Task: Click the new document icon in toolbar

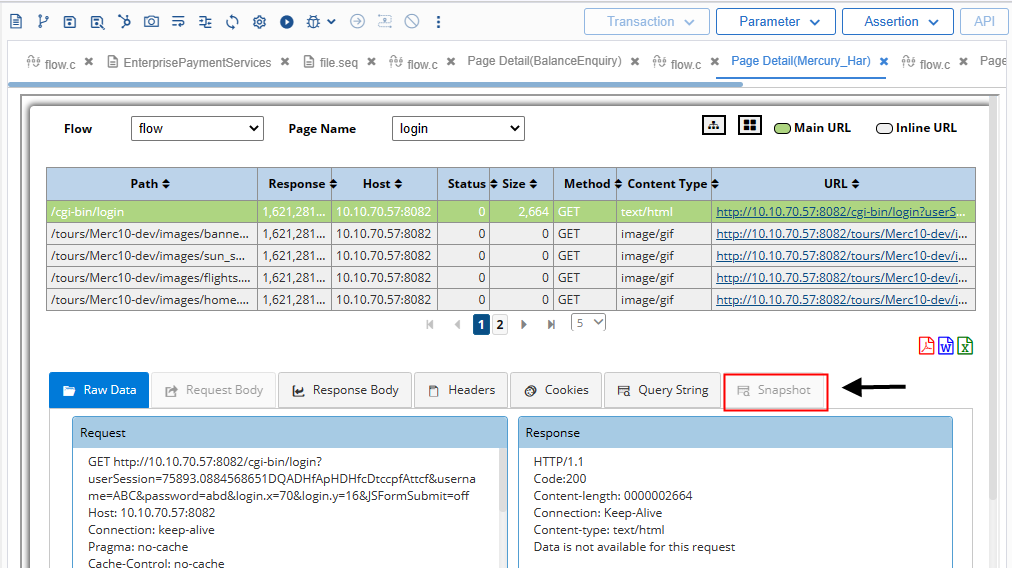Action: (x=16, y=21)
